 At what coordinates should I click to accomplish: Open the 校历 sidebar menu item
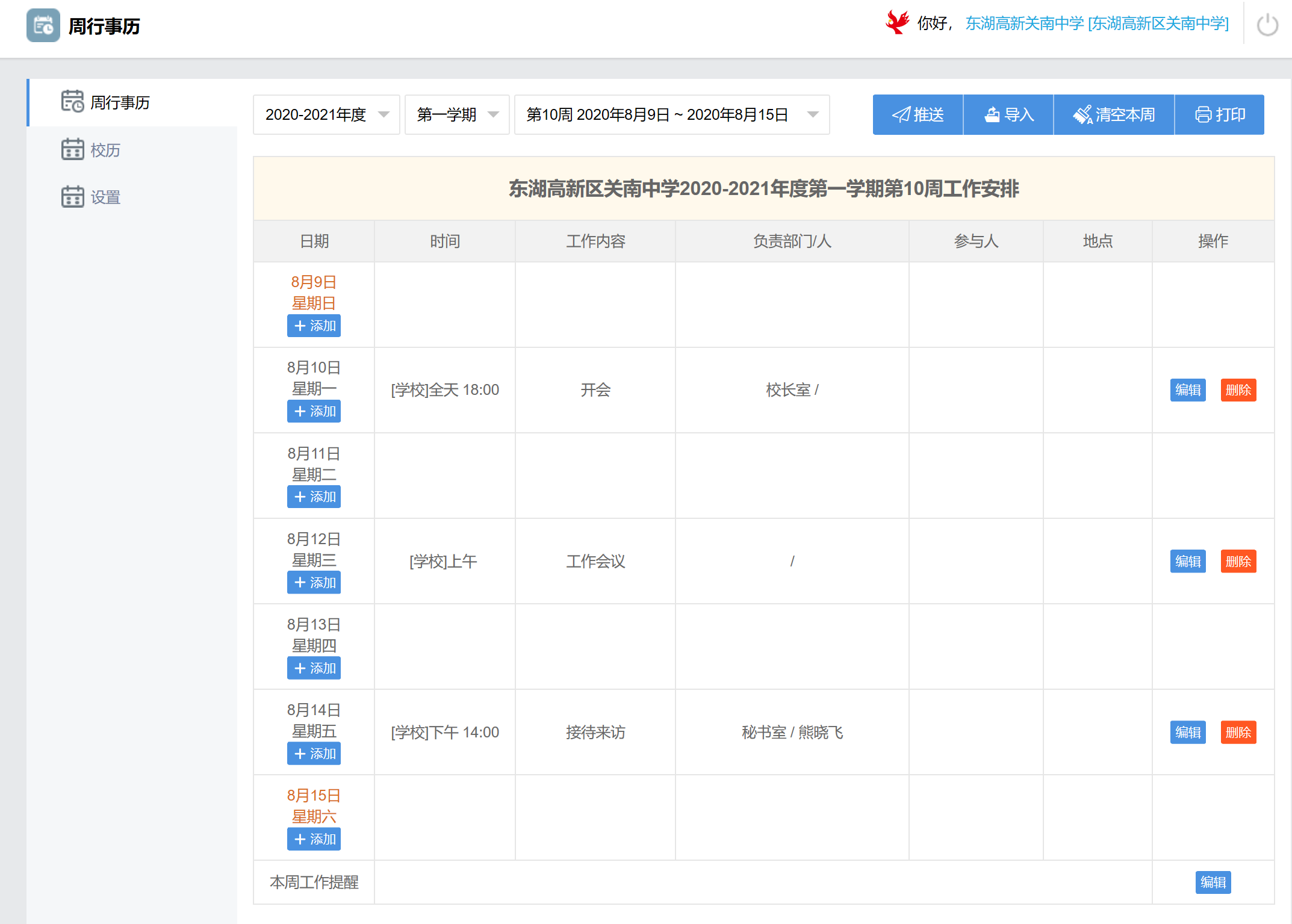(x=105, y=150)
